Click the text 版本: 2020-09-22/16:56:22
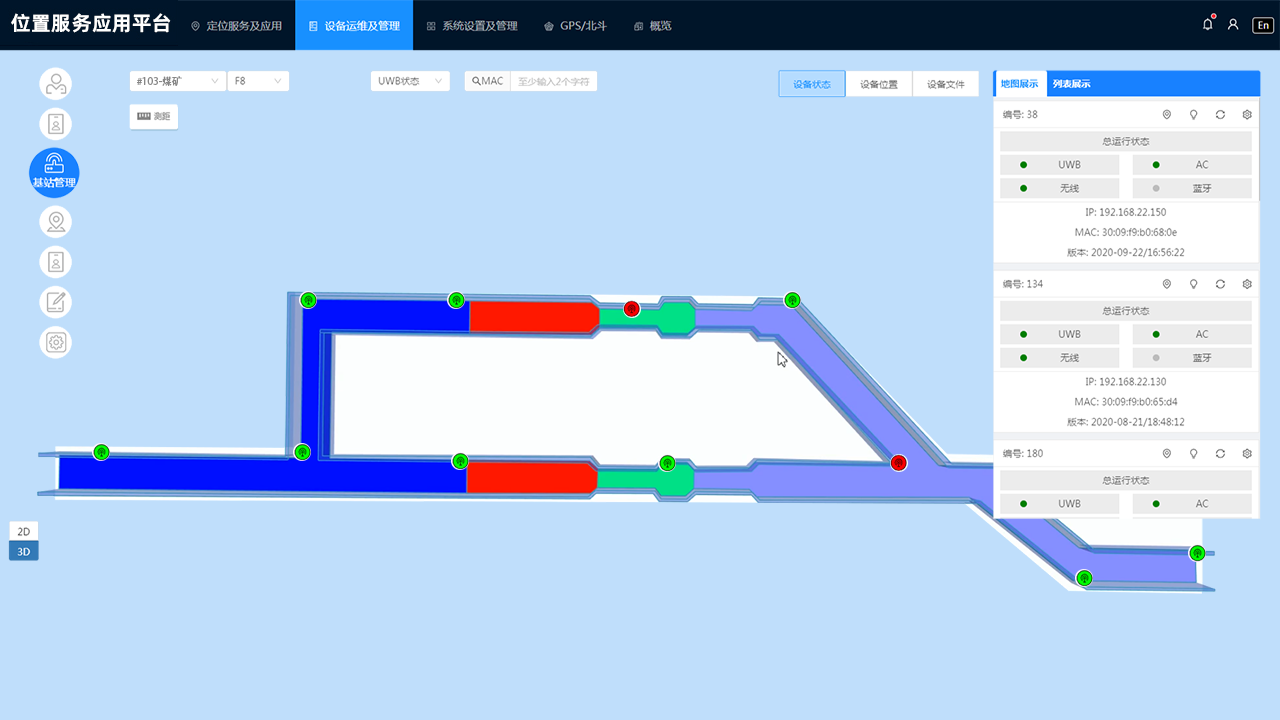Image resolution: width=1280 pixels, height=720 pixels. pos(1126,252)
